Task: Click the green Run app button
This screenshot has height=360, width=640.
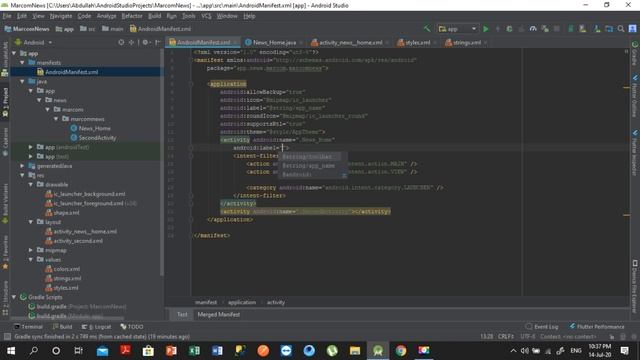Action: pyautogui.click(x=486, y=29)
